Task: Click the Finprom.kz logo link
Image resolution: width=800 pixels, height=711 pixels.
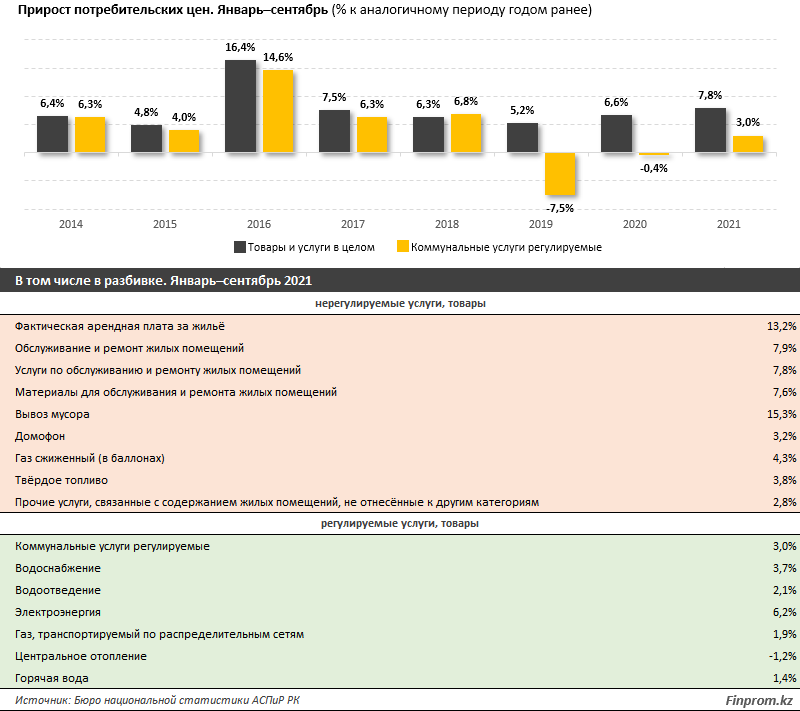Action: click(759, 700)
